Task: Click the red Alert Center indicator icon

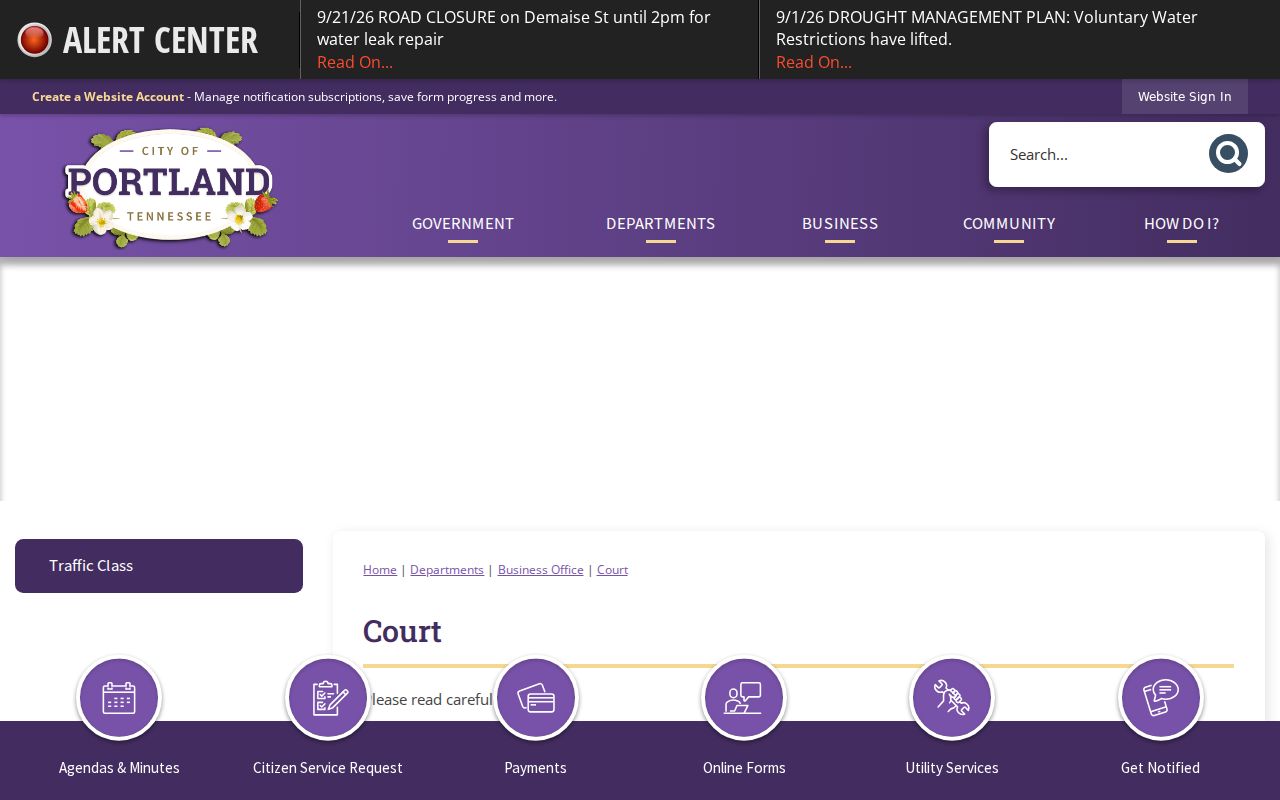Action: pos(34,40)
